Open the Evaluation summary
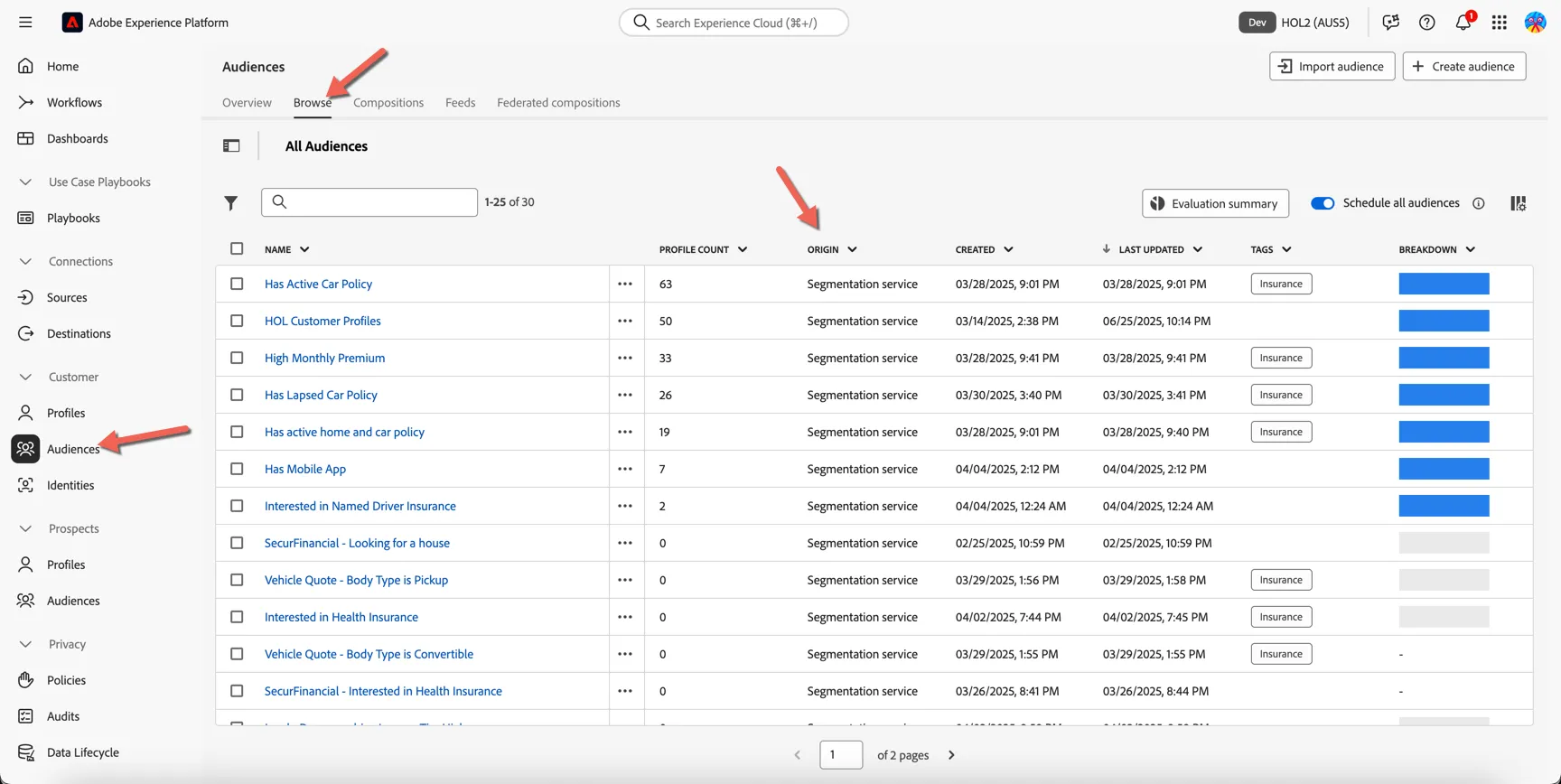Screen dimensions: 1561x784 pos(1215,203)
